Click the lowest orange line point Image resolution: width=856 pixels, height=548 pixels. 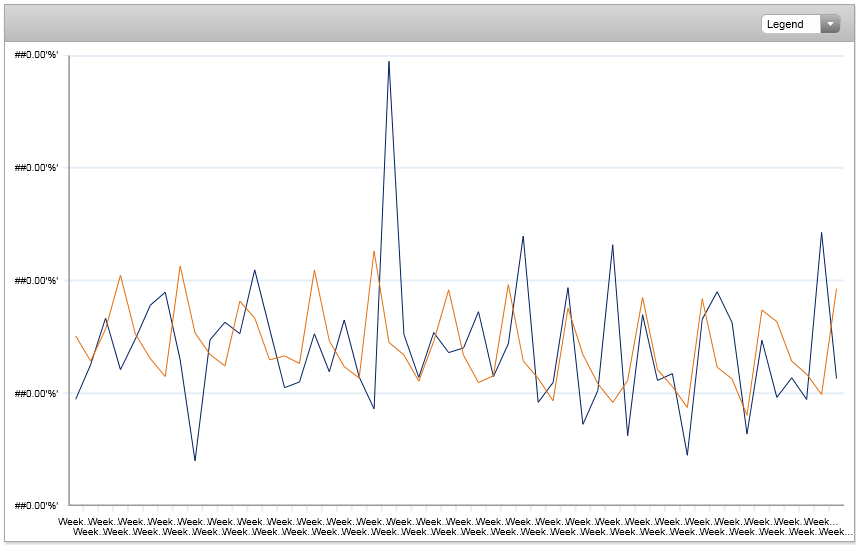(x=746, y=415)
